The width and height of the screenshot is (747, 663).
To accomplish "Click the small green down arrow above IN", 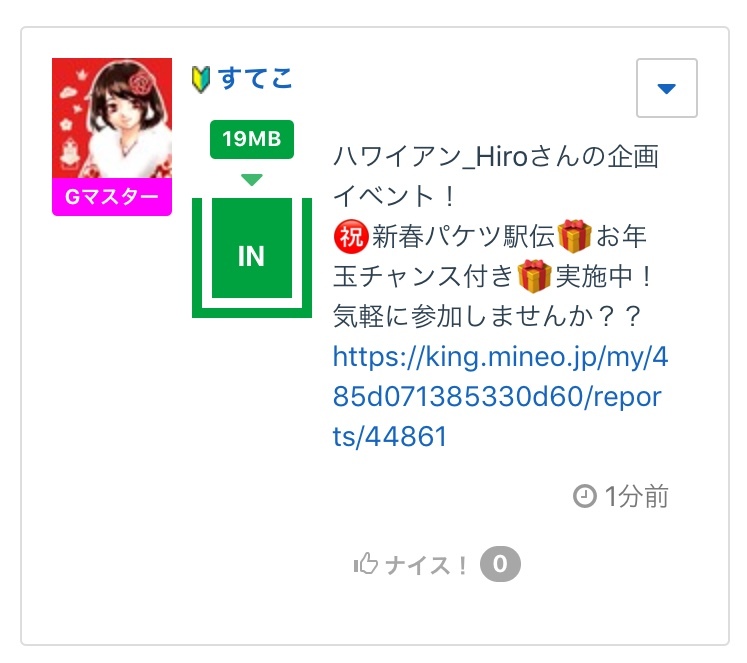I will coord(252,180).
